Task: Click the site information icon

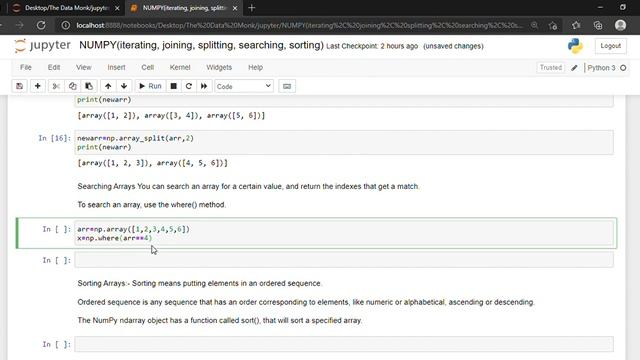Action: [x=65, y=25]
